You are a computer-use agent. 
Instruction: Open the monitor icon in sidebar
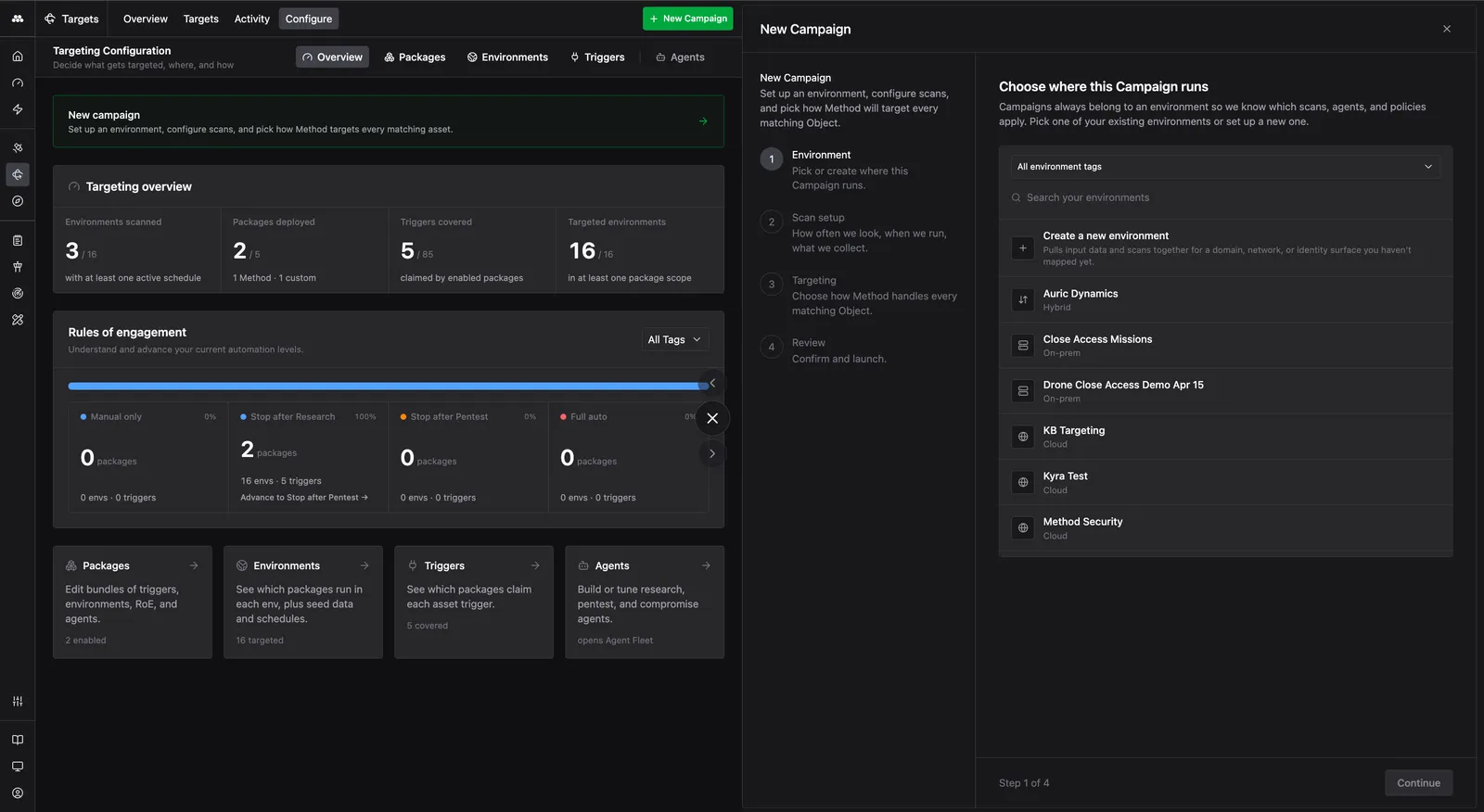pos(18,767)
